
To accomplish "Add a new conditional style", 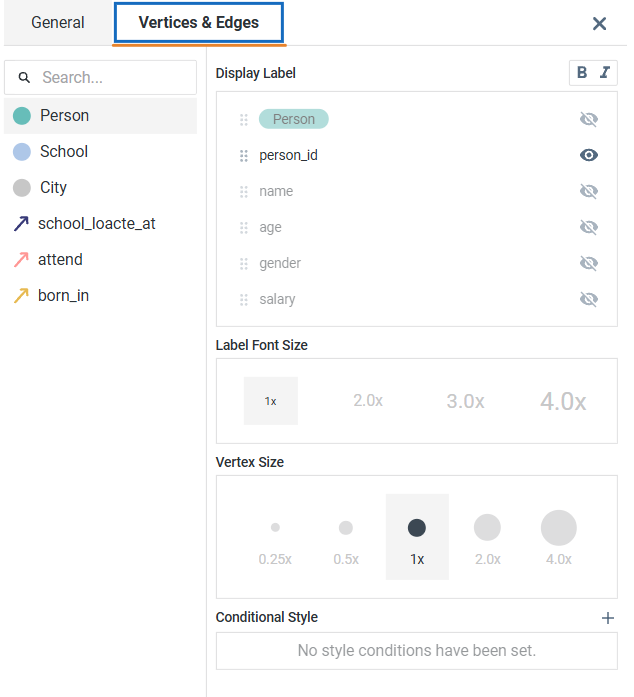I will (x=607, y=618).
